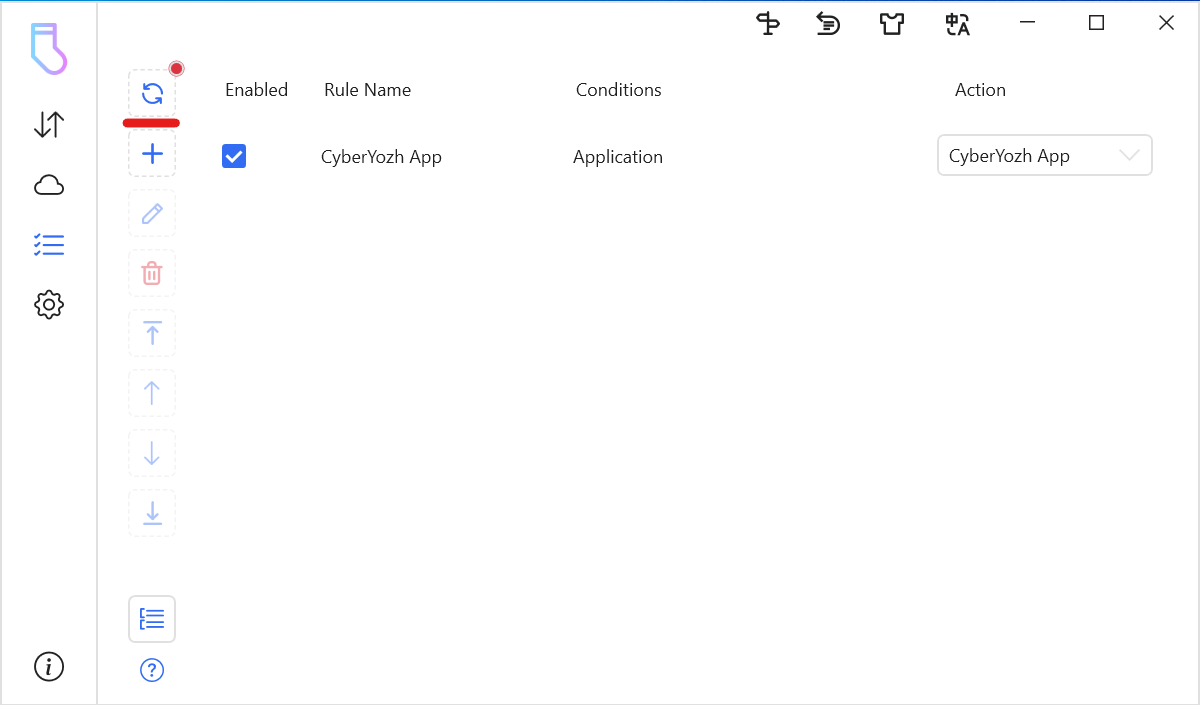Viewport: 1200px width, 705px height.
Task: Move rule up one position
Action: [x=152, y=393]
